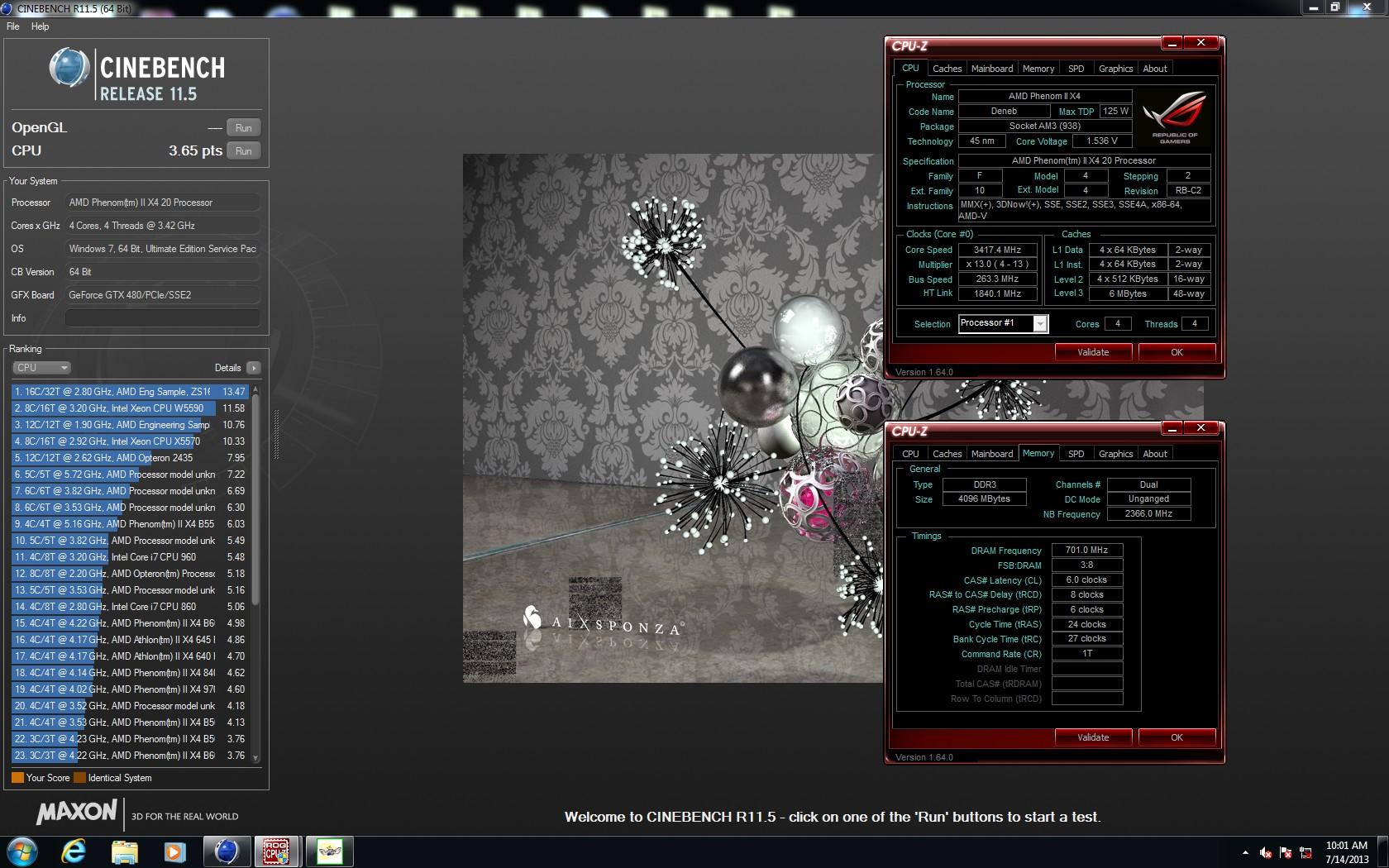Close the lower CPU-Z window
This screenshot has height=868, width=1389.
(x=1200, y=428)
